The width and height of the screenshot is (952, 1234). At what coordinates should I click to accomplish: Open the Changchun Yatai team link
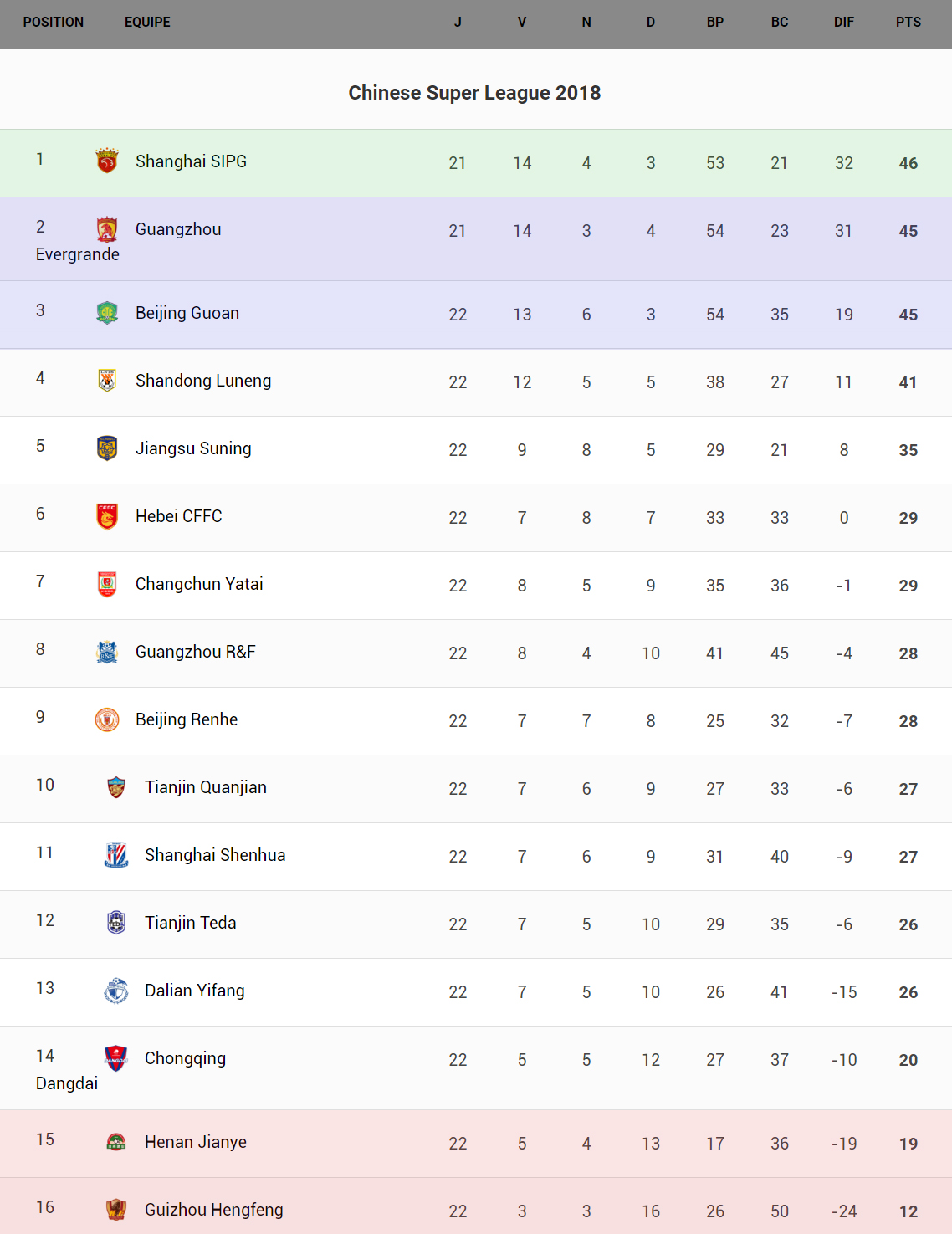(199, 584)
